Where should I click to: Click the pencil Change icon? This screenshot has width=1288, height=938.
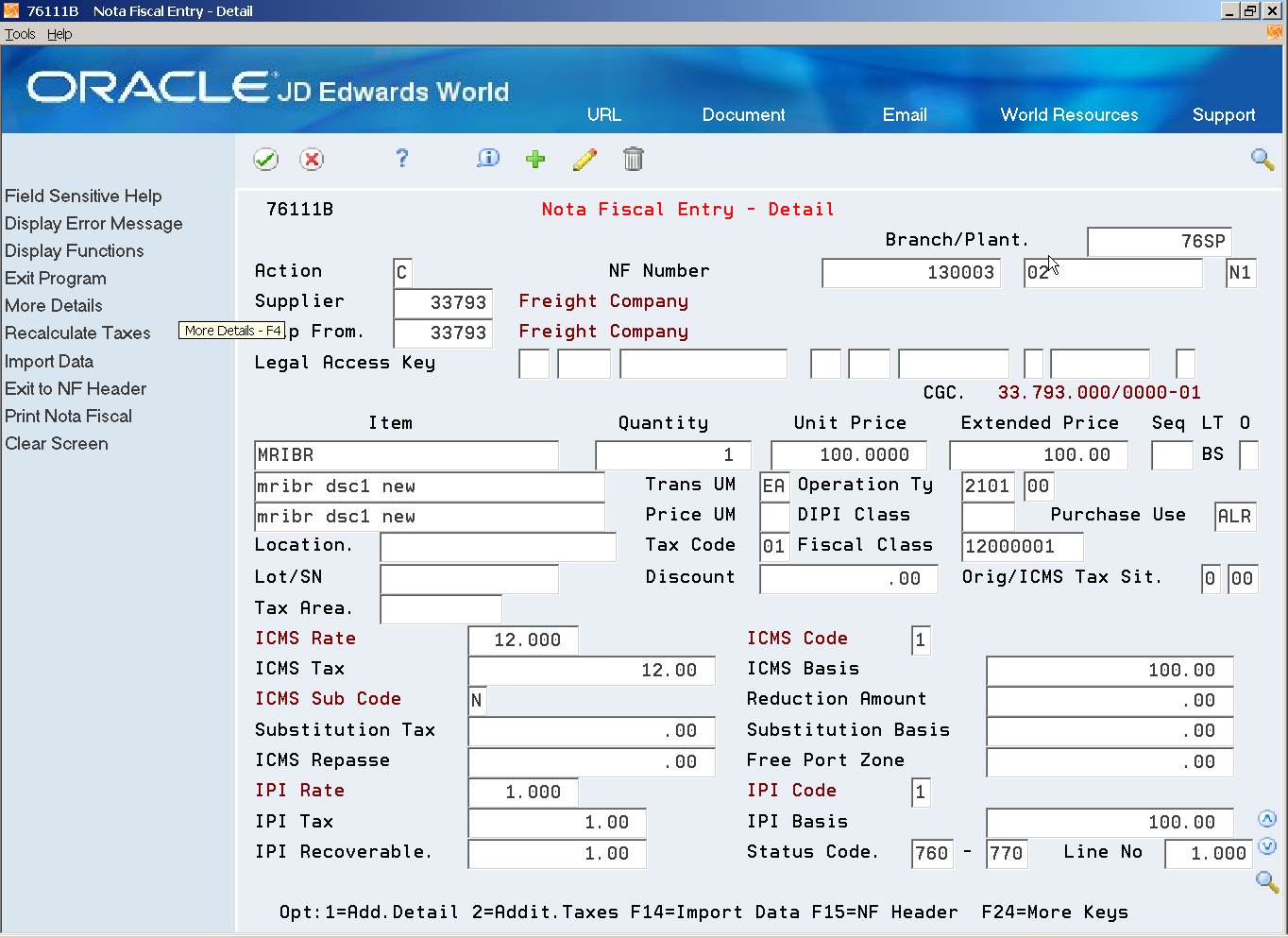point(585,160)
